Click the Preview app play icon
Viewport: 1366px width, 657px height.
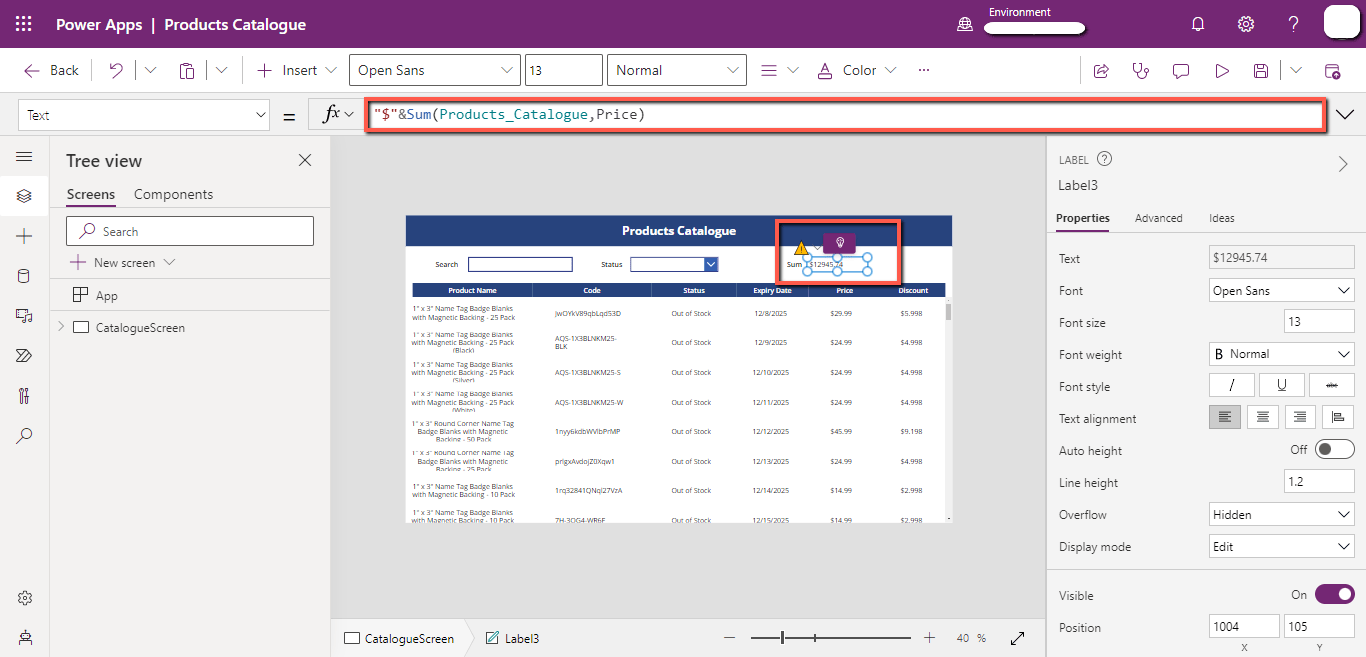[1221, 70]
